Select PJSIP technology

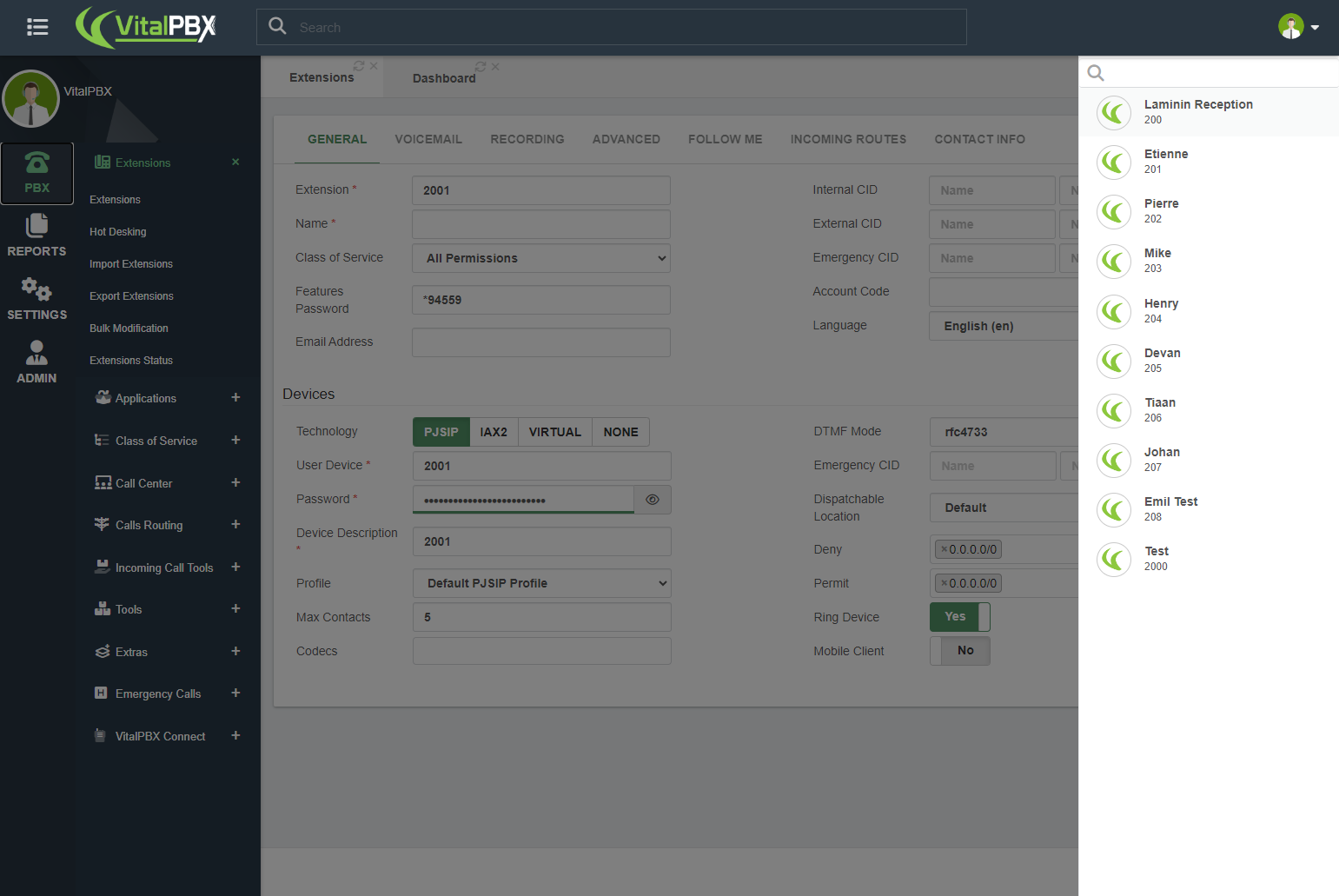pyautogui.click(x=441, y=432)
